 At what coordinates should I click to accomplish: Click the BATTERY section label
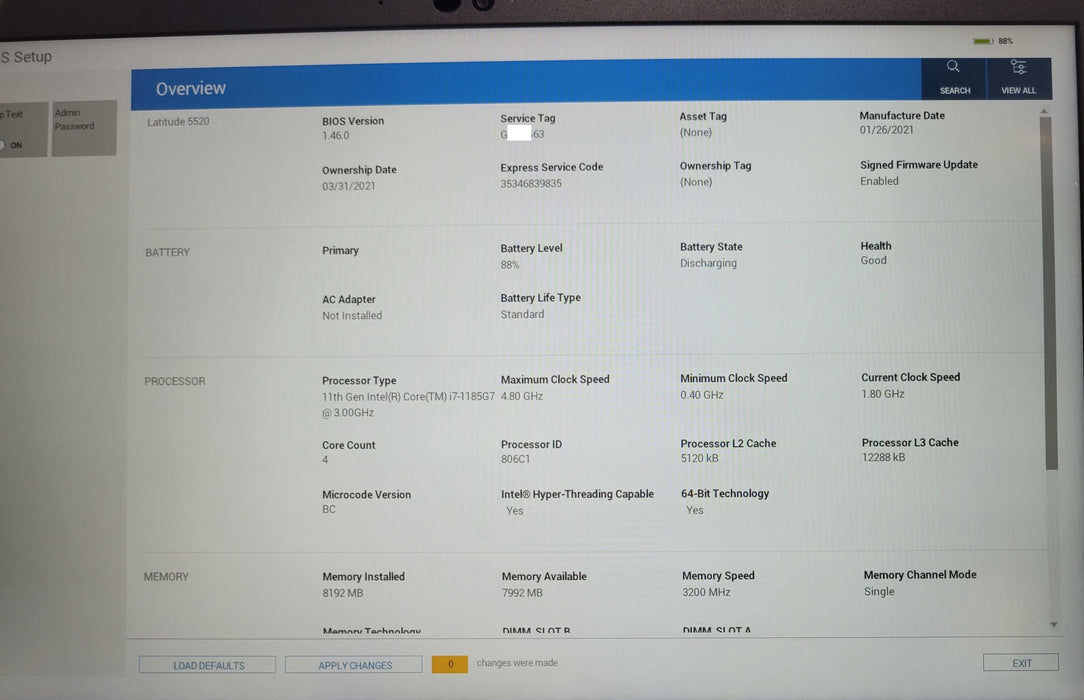click(167, 252)
